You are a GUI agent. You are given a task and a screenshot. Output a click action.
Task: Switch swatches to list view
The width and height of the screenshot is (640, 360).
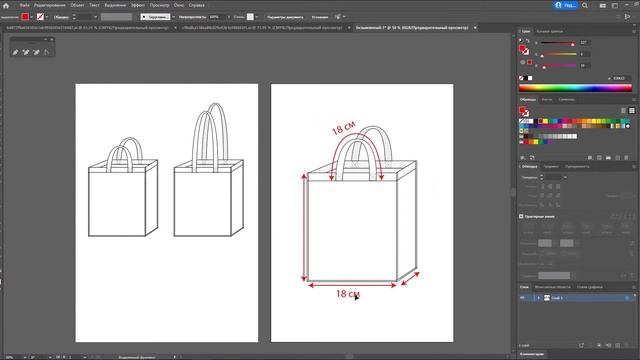pyautogui.click(x=623, y=111)
